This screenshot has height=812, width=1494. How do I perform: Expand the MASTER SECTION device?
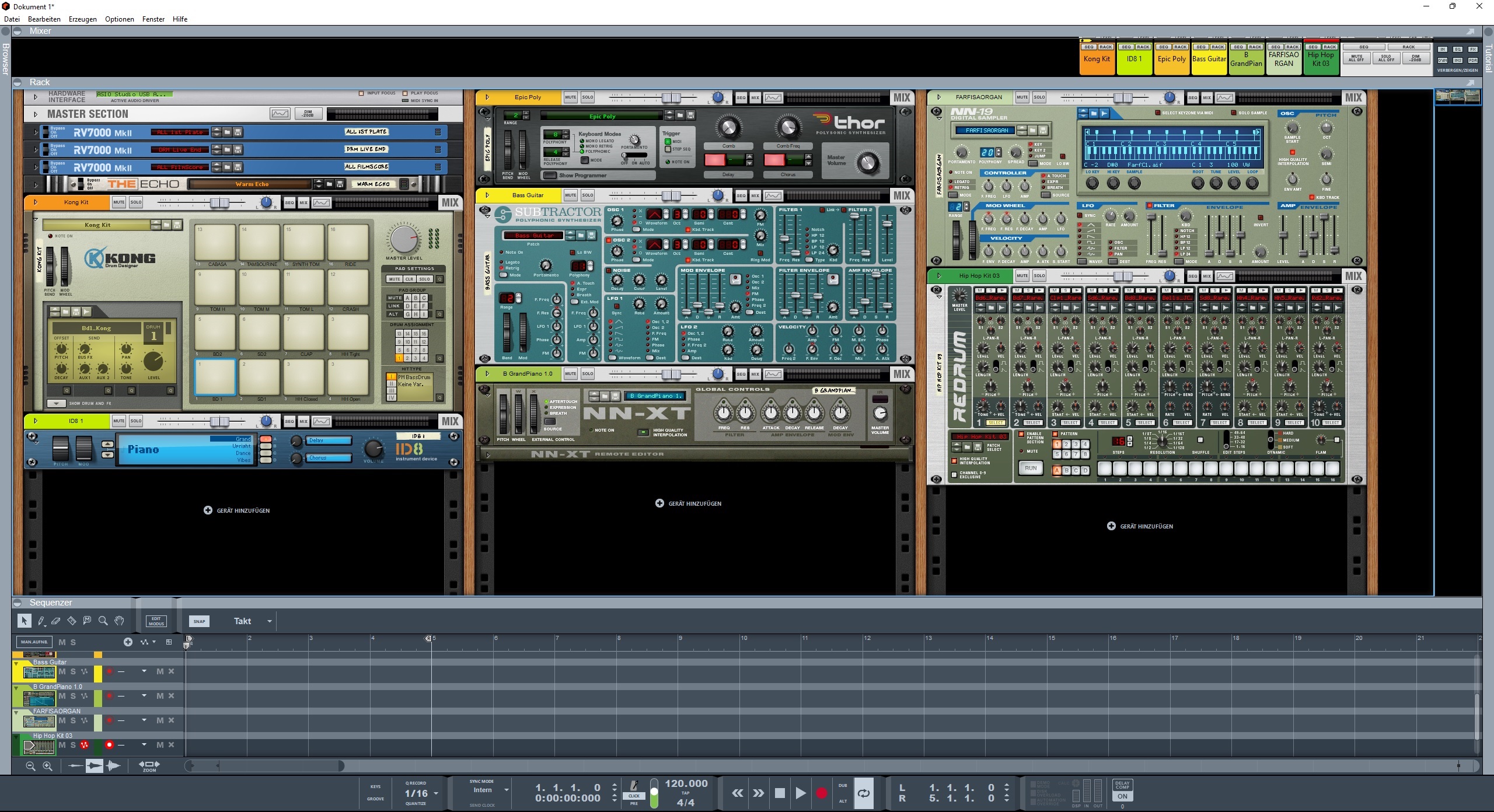point(36,114)
